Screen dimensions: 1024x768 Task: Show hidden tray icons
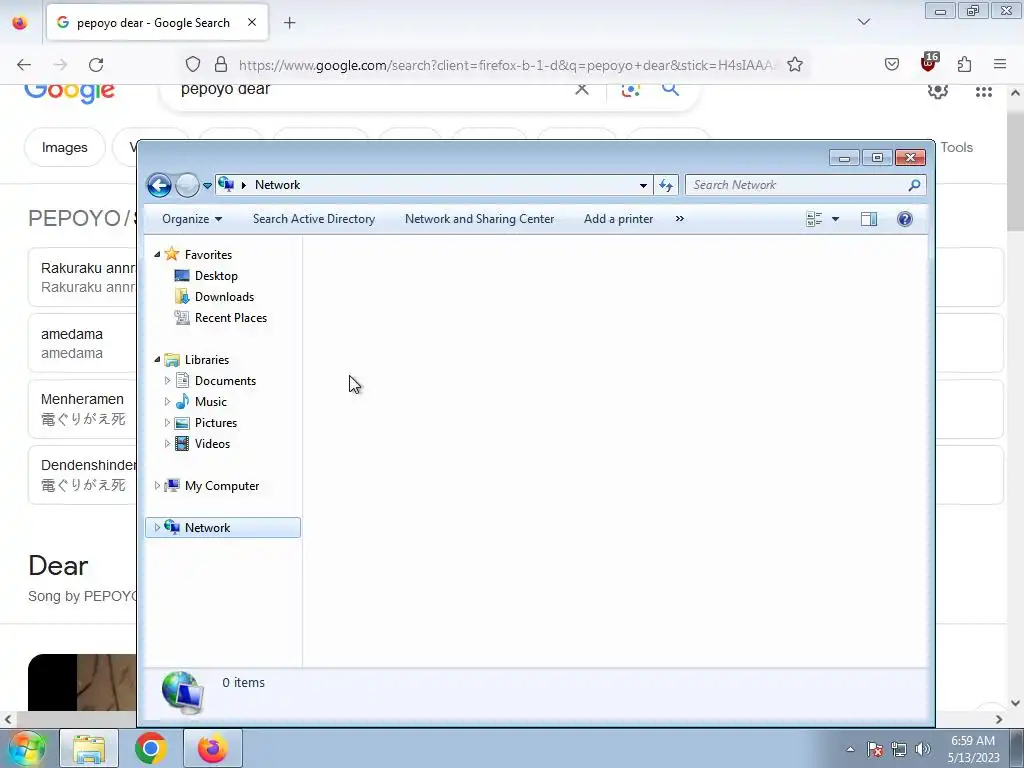[x=850, y=749]
